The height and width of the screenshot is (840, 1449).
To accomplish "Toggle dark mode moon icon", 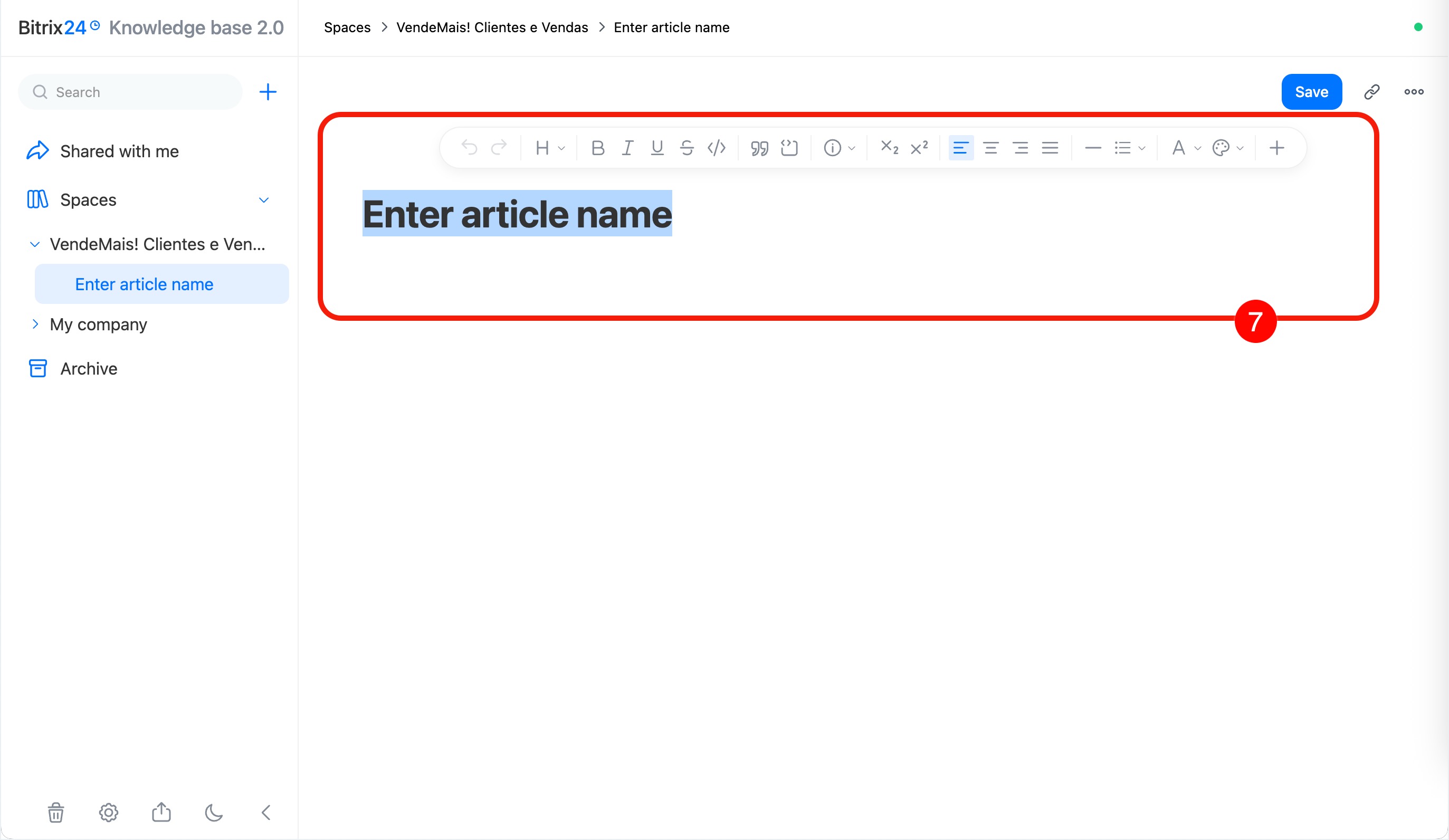I will pyautogui.click(x=213, y=813).
